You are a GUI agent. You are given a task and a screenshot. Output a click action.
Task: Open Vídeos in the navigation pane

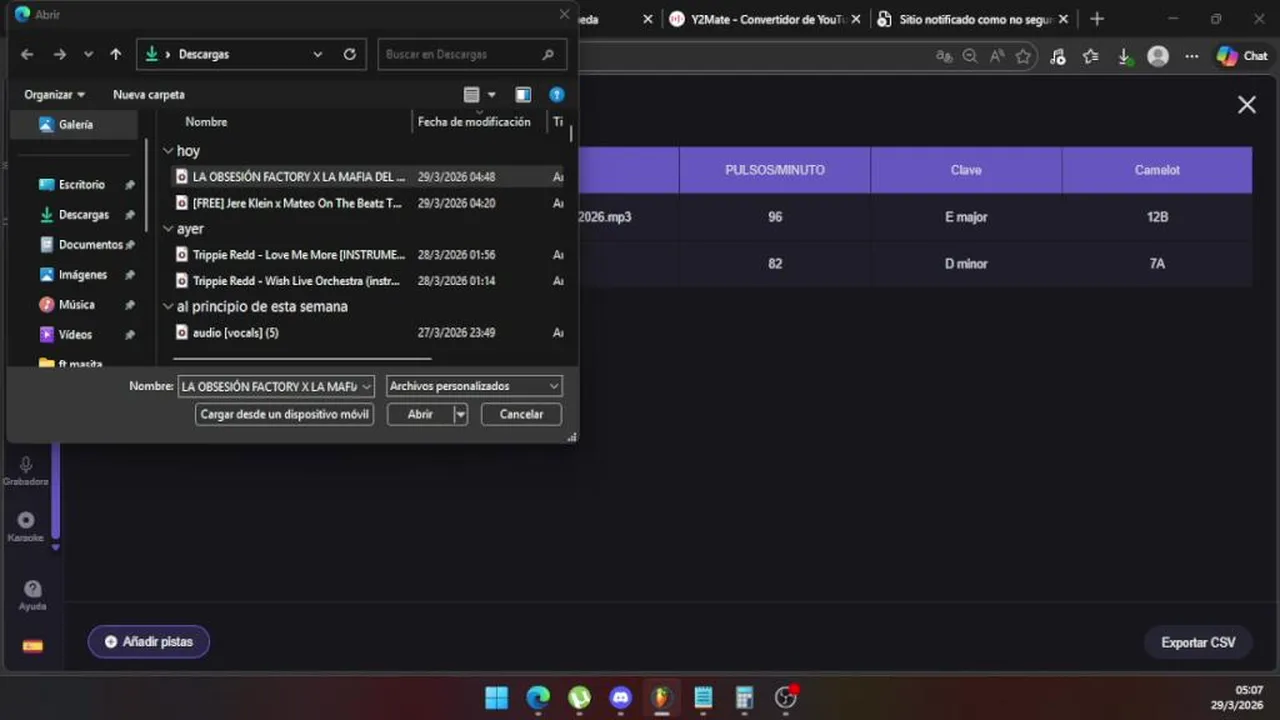click(74, 335)
